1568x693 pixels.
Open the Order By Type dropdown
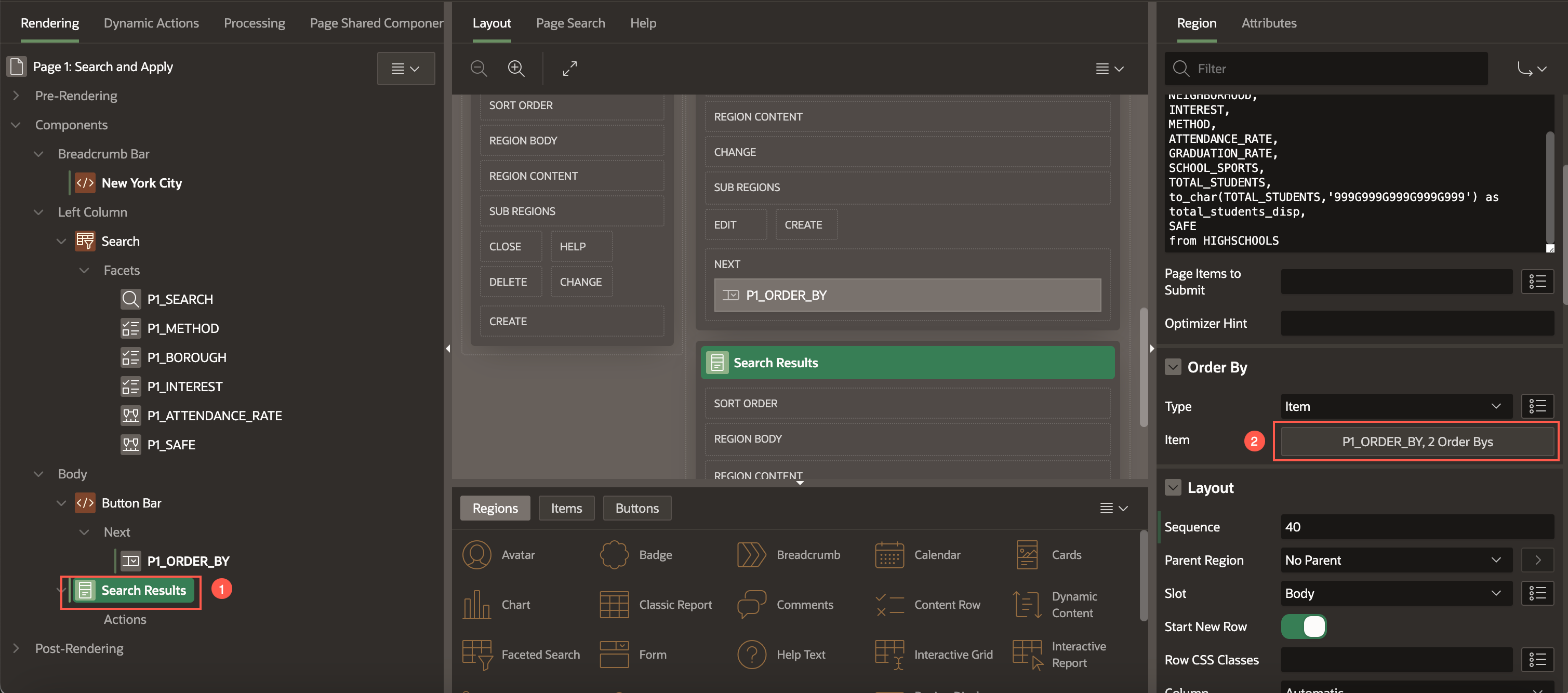tap(1397, 406)
